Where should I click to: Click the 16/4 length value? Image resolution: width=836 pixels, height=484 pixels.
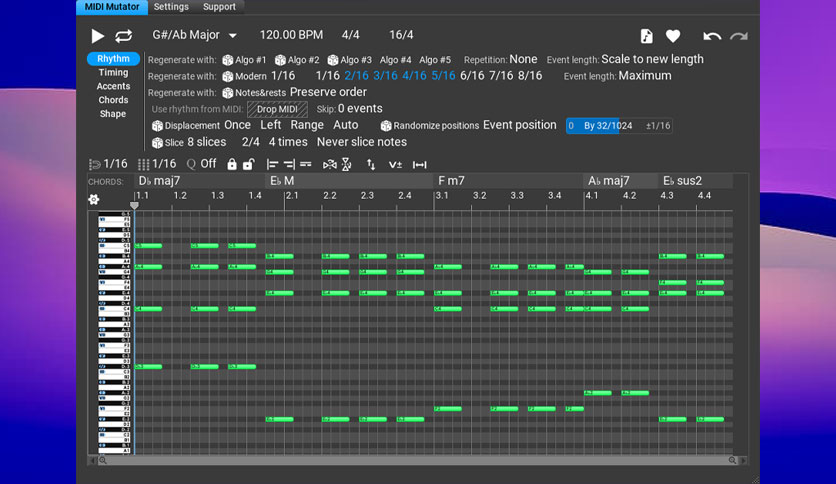click(x=401, y=35)
